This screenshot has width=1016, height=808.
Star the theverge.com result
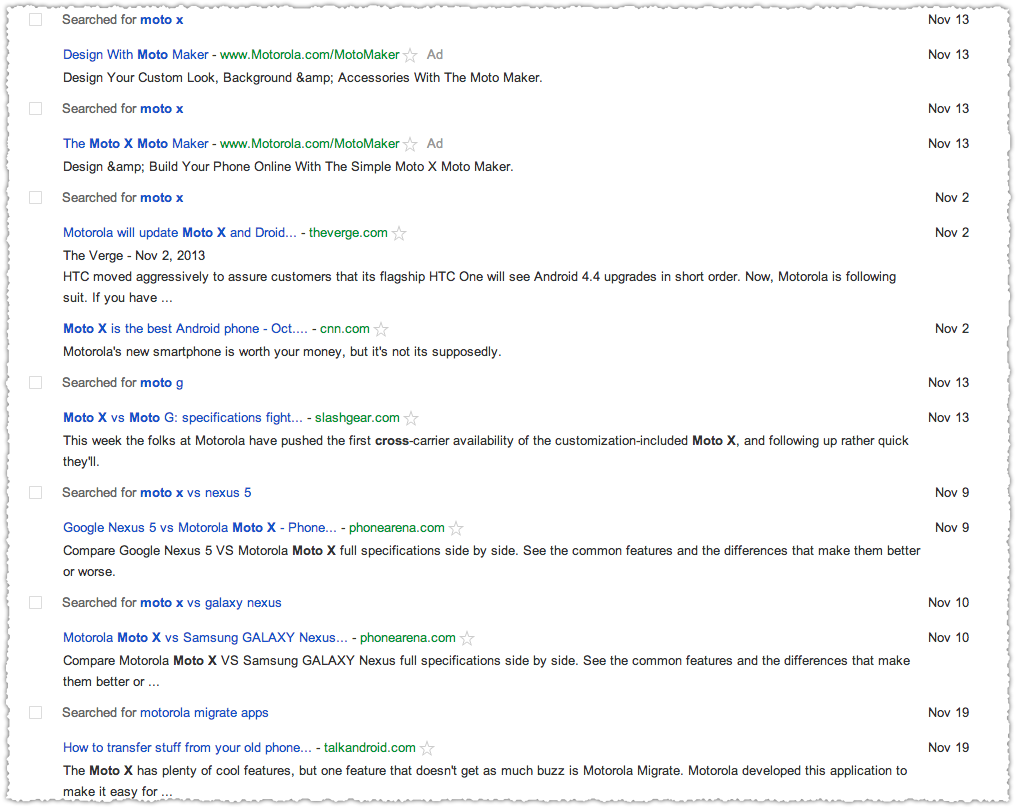click(x=399, y=233)
